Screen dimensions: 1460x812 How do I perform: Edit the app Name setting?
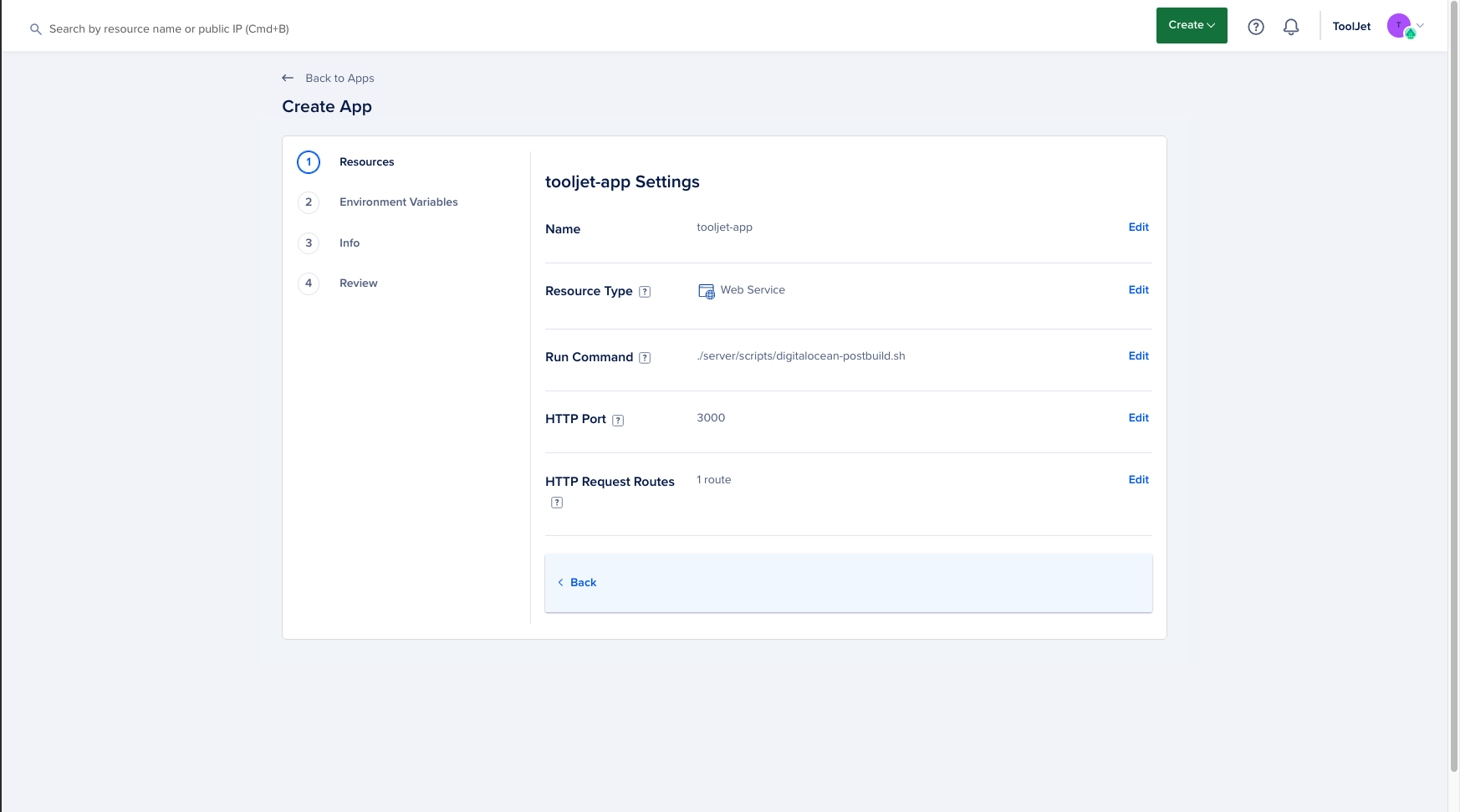1138,227
